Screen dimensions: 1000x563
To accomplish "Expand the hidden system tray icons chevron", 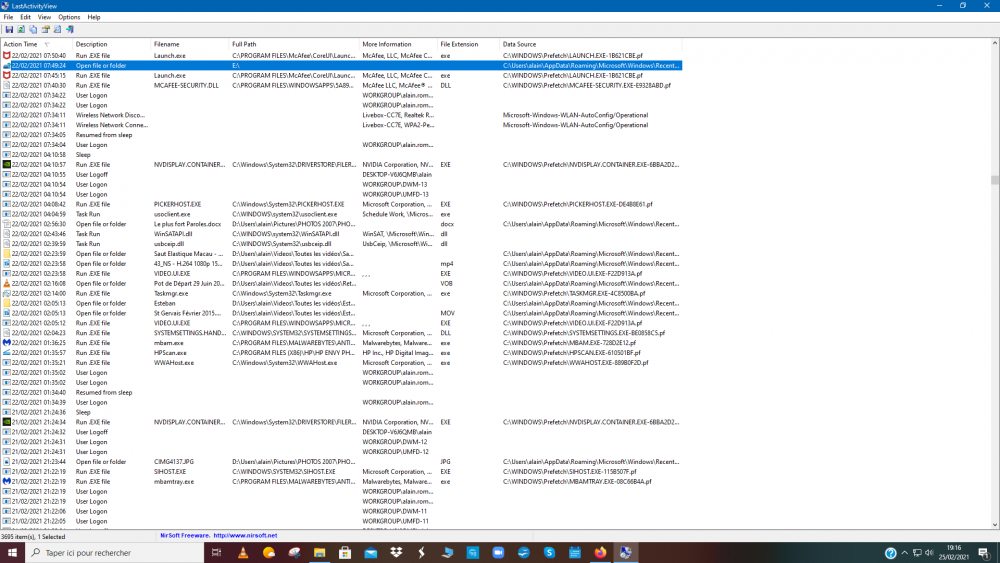I will point(907,552).
